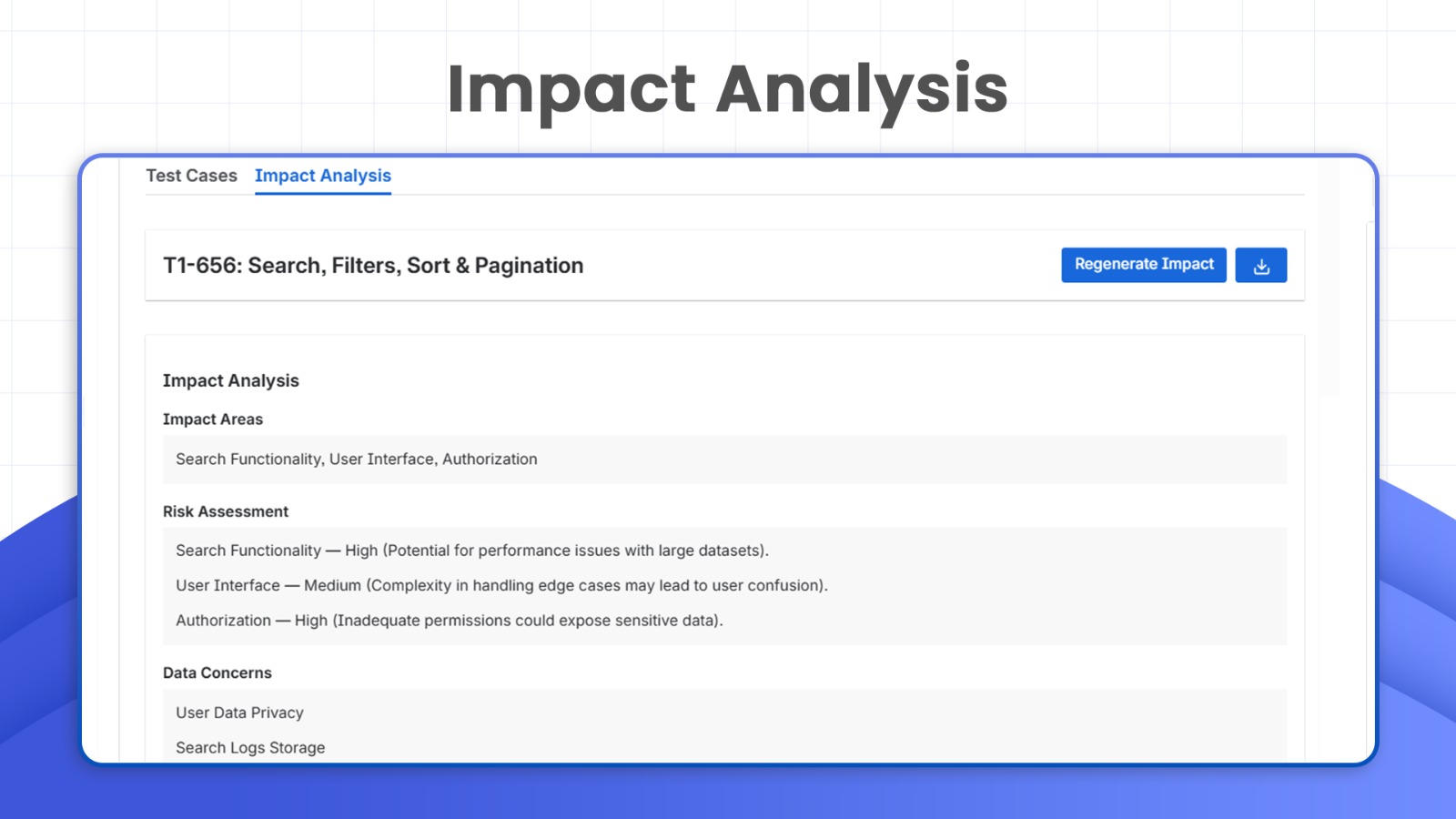Select the User Data Privacy concern
Viewport: 1456px width, 819px height.
[x=239, y=713]
